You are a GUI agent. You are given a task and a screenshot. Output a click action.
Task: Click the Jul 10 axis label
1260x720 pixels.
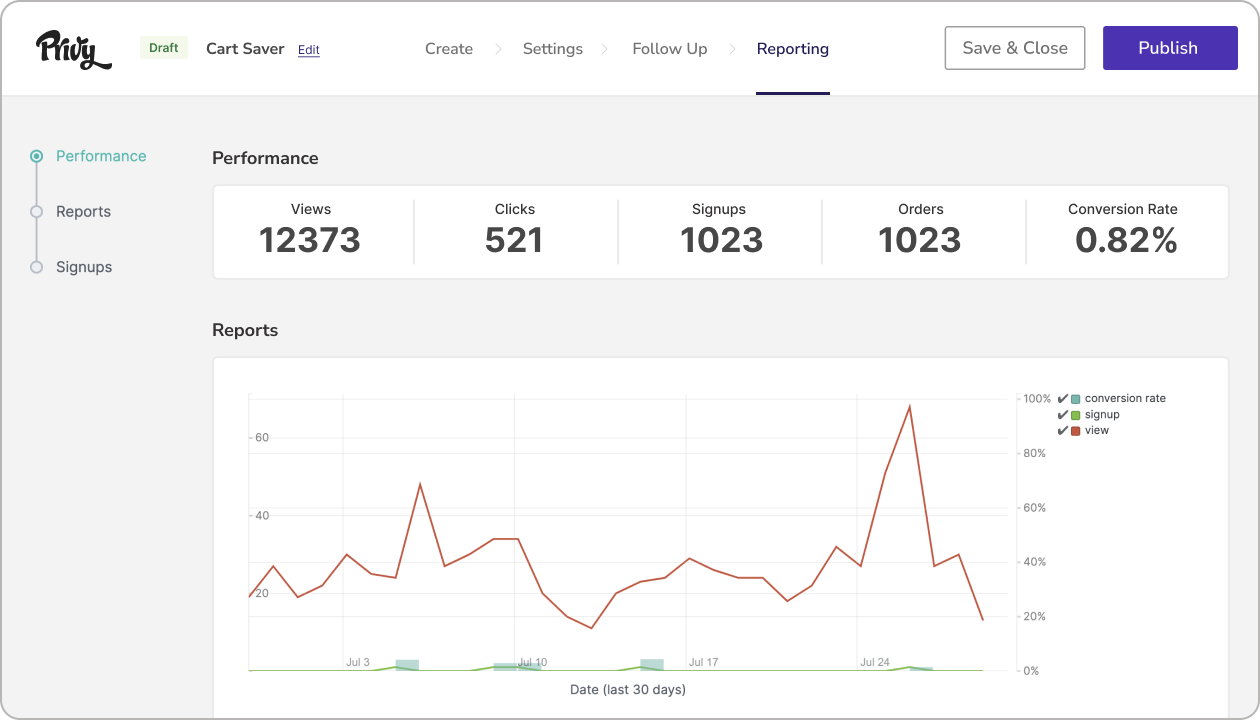click(533, 662)
